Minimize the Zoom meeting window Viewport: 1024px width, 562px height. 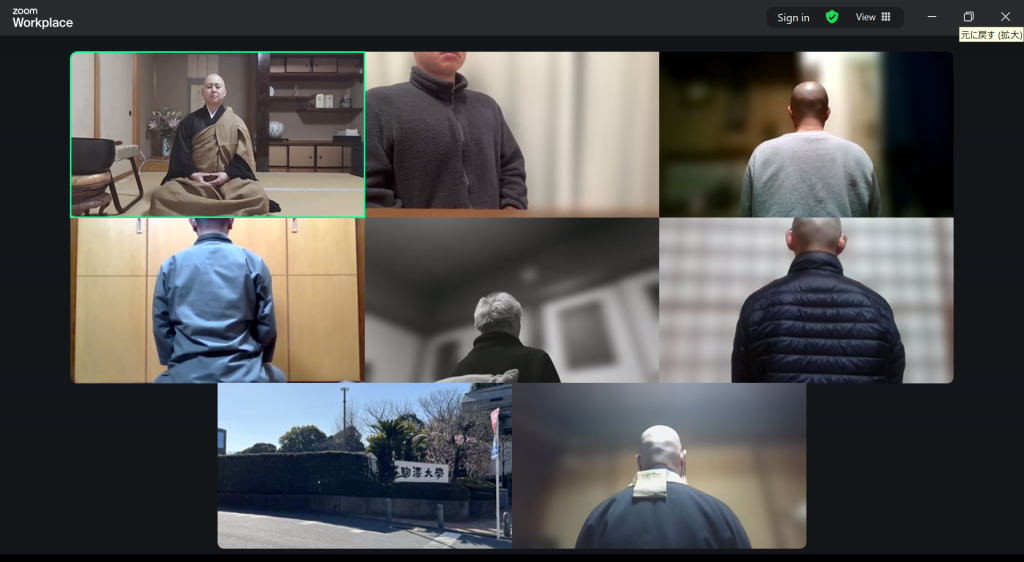coord(932,17)
